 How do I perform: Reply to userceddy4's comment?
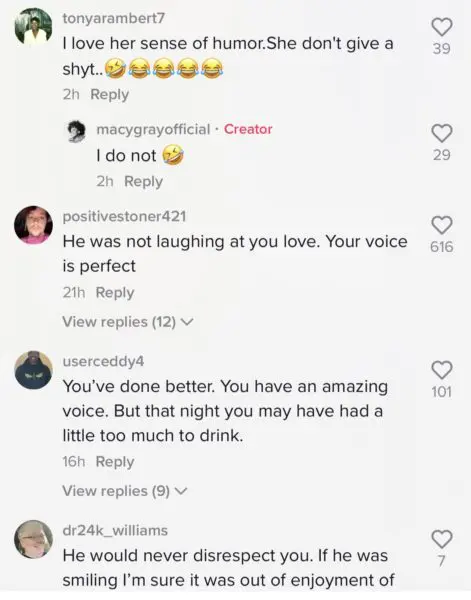[115, 462]
